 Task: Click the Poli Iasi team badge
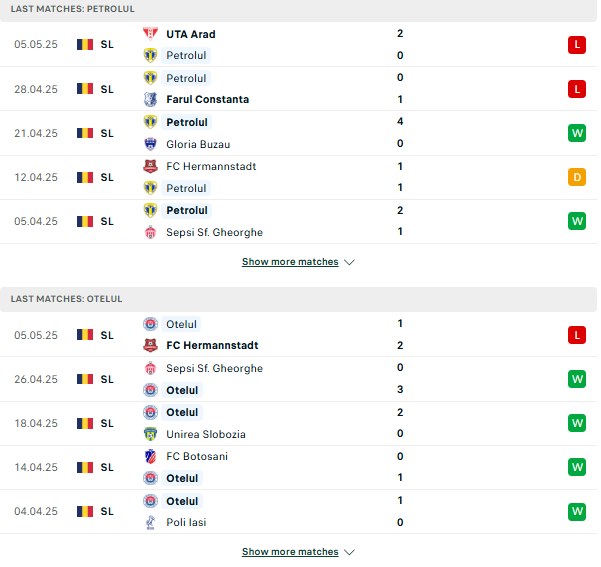point(150,522)
